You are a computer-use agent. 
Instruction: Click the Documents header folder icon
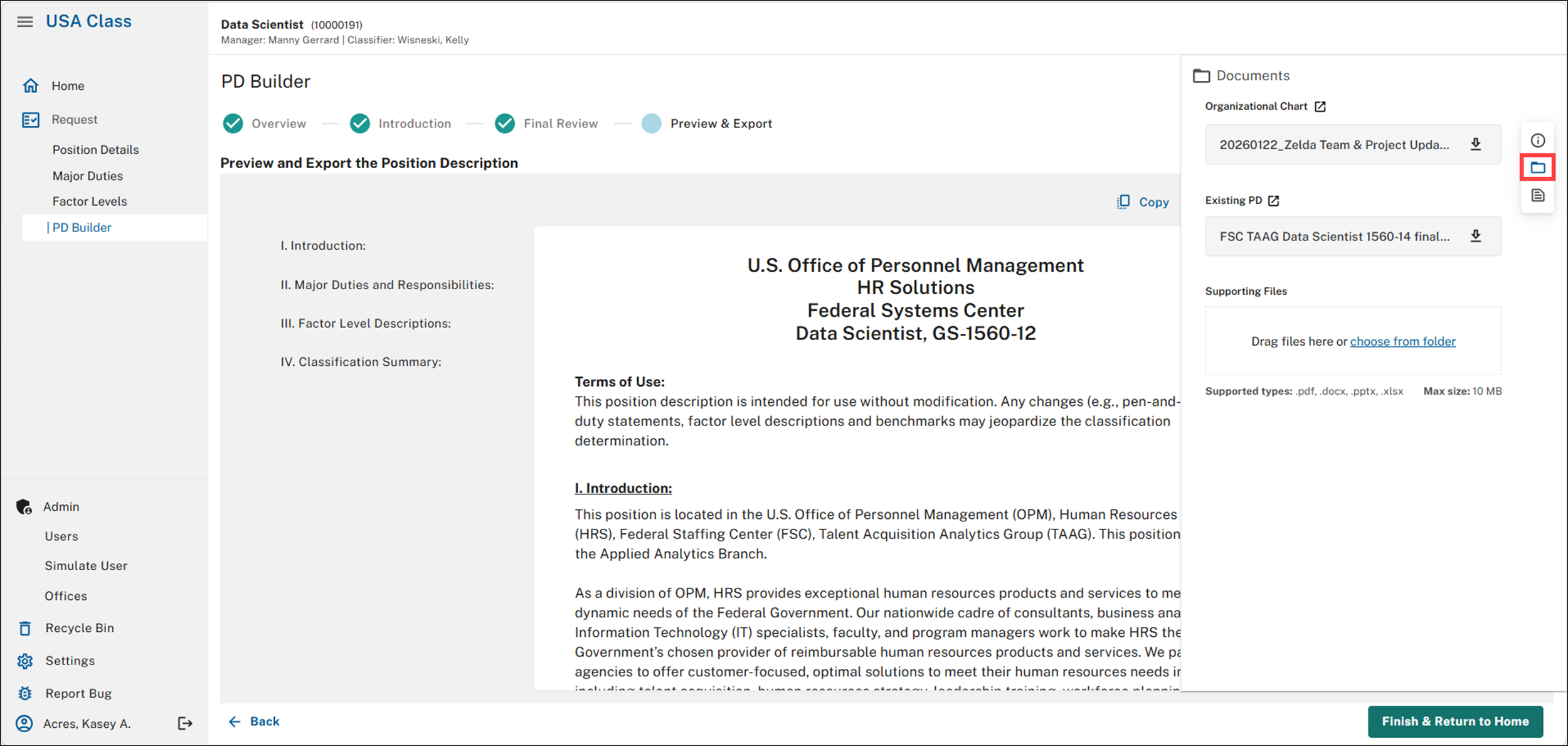tap(1201, 76)
